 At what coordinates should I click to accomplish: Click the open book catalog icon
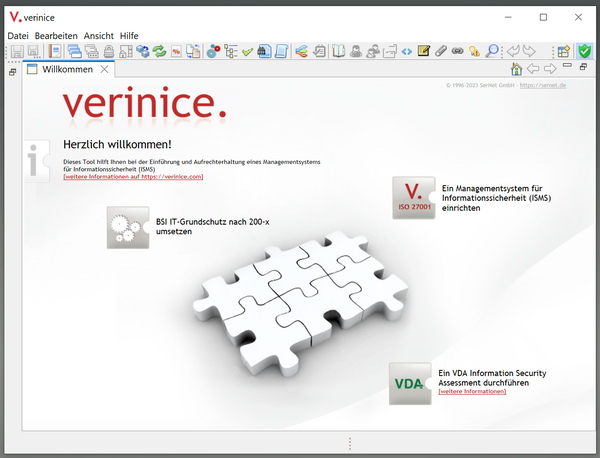tap(338, 51)
